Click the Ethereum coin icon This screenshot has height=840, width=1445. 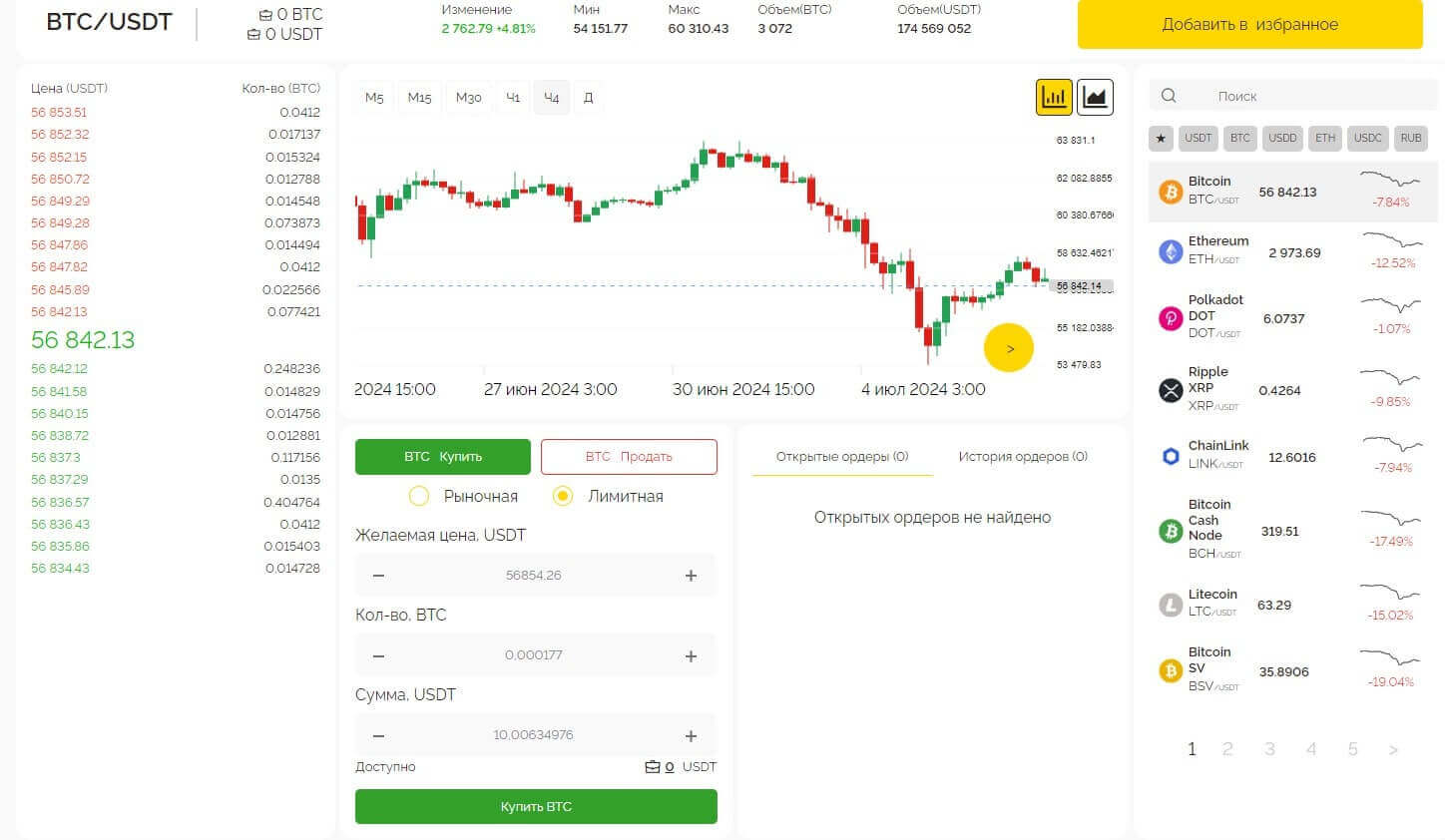[1171, 252]
